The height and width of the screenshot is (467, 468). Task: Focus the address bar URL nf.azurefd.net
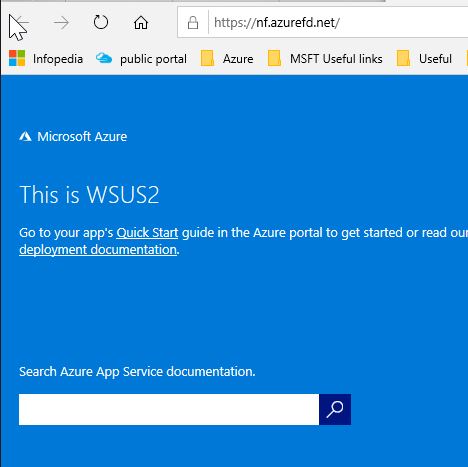(x=277, y=23)
